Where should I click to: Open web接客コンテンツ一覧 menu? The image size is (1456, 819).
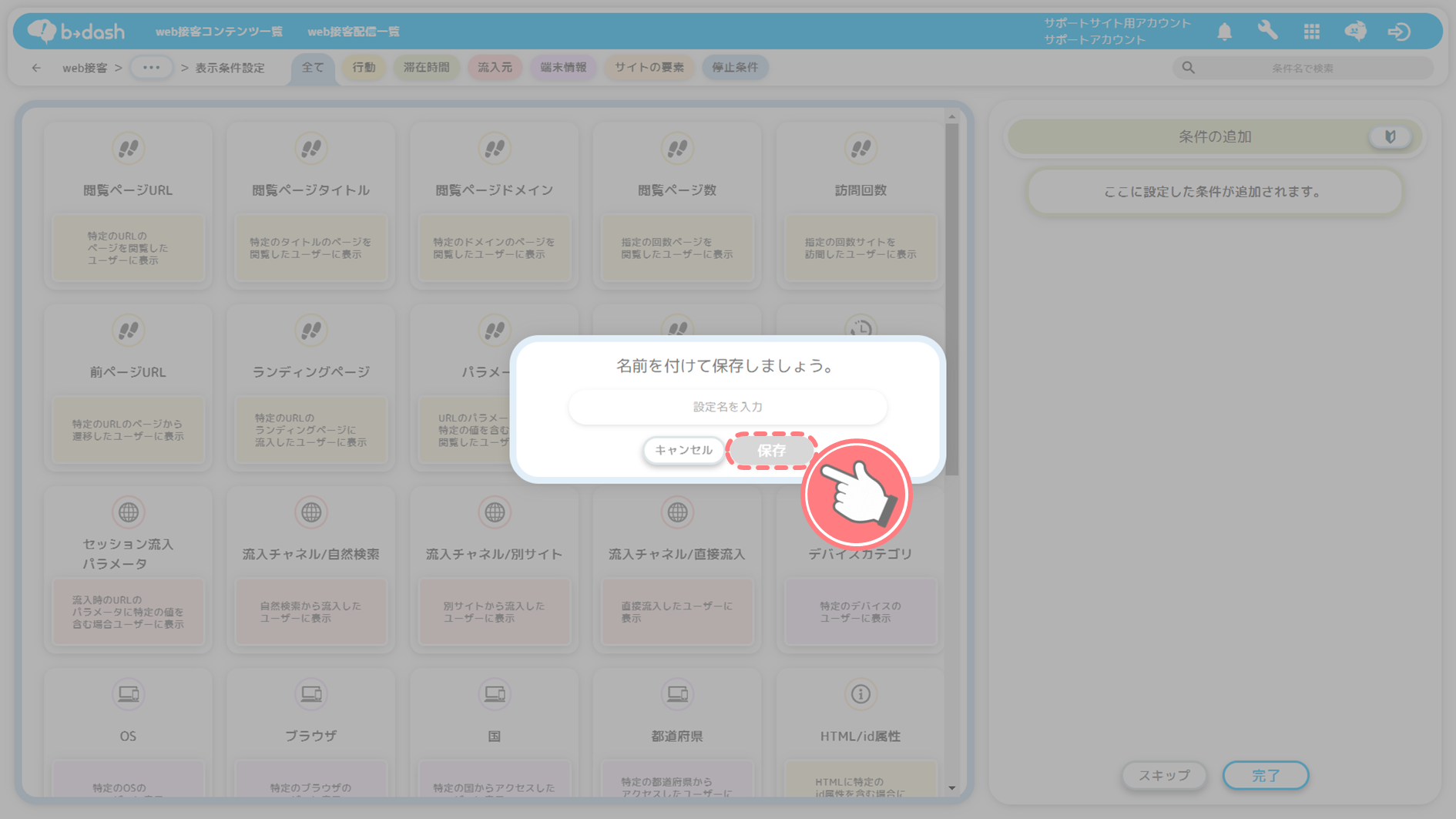click(219, 32)
